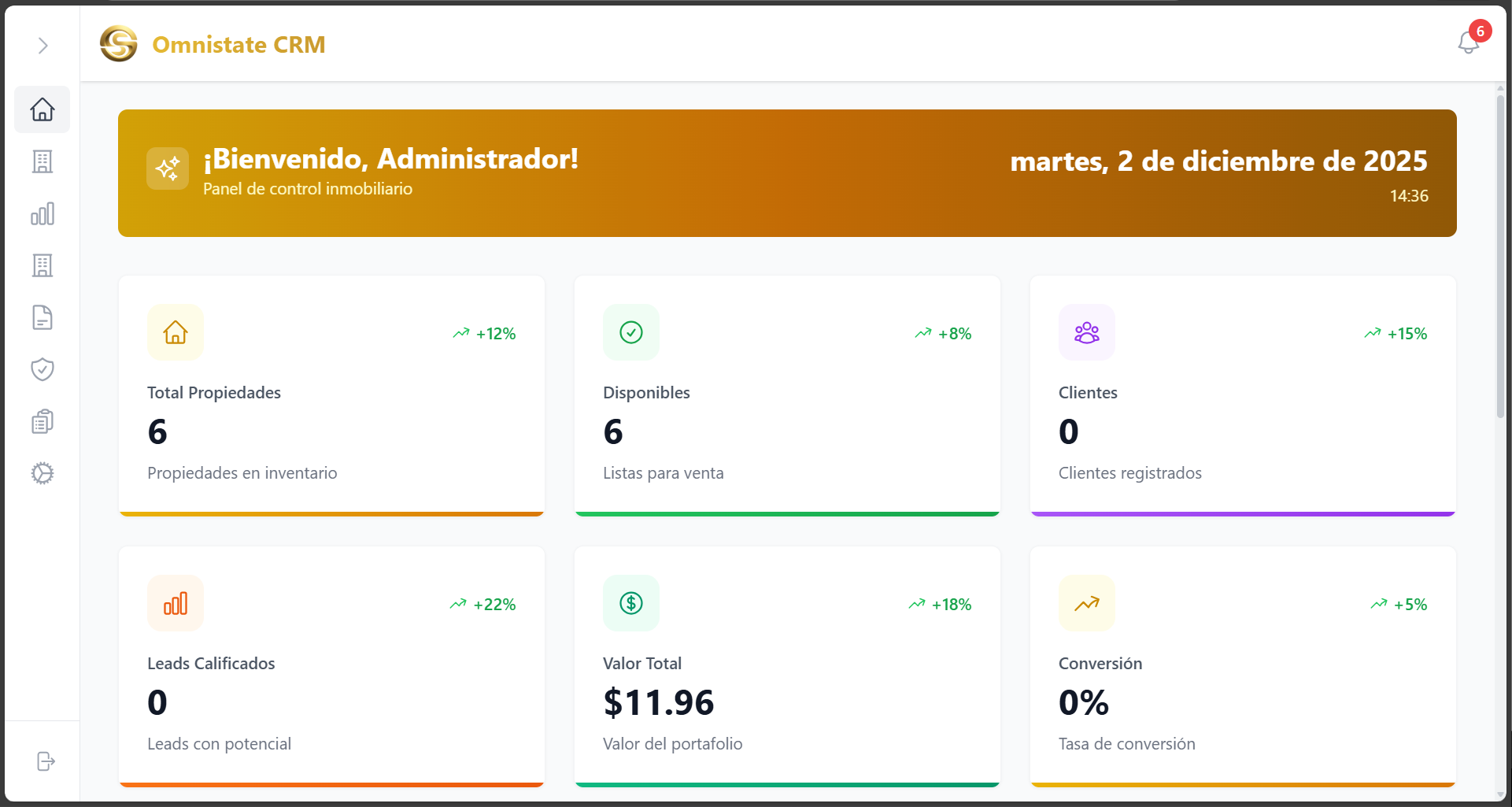
Task: Open the documents page icon
Action: coord(42,317)
